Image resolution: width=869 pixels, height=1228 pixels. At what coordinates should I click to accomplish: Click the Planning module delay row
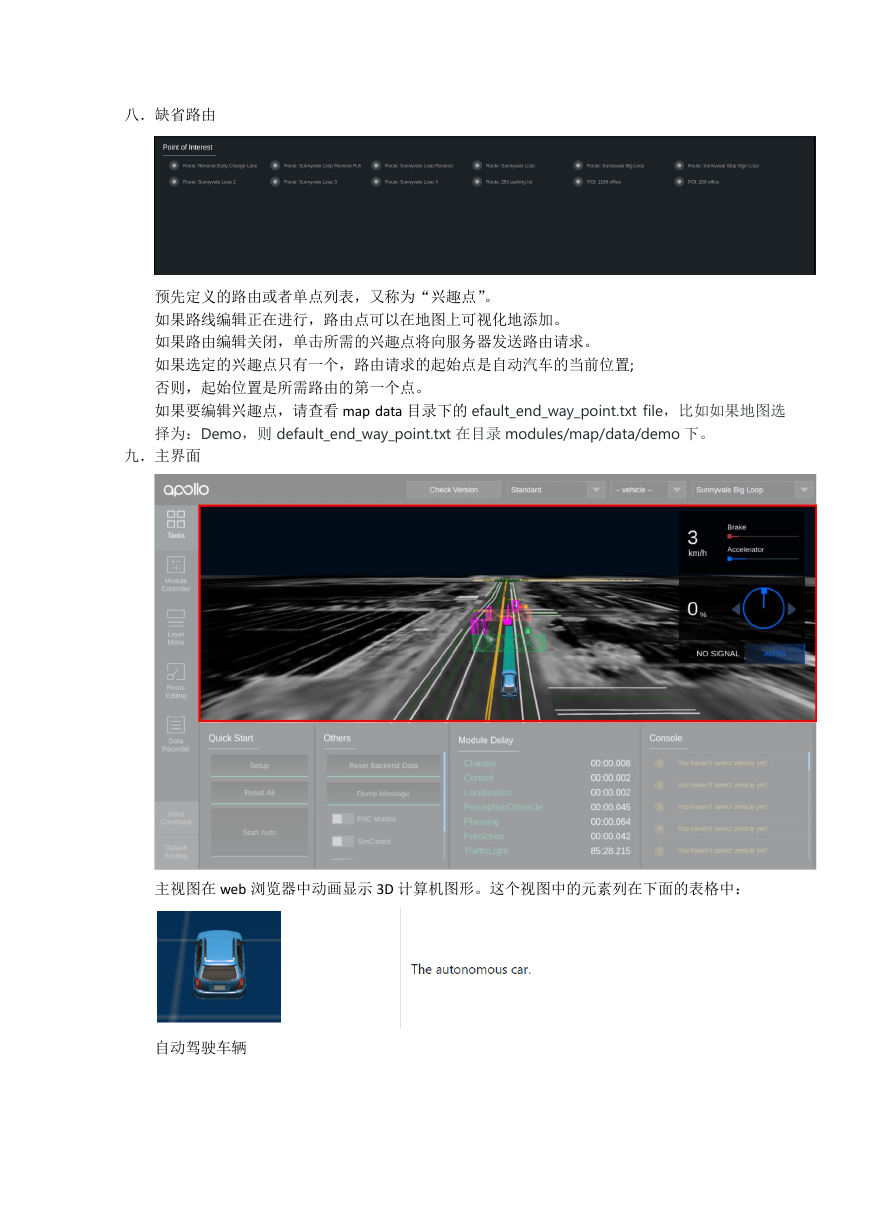[547, 822]
